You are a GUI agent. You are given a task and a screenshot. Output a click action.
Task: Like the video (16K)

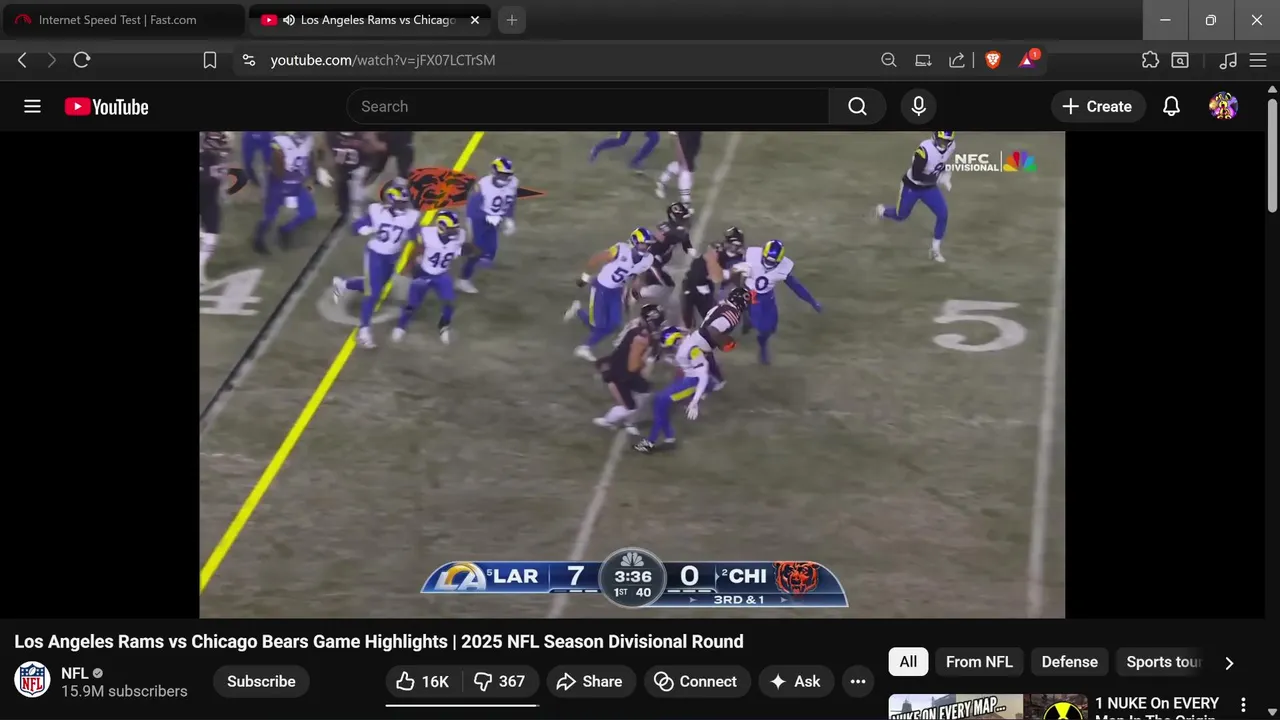(x=422, y=681)
